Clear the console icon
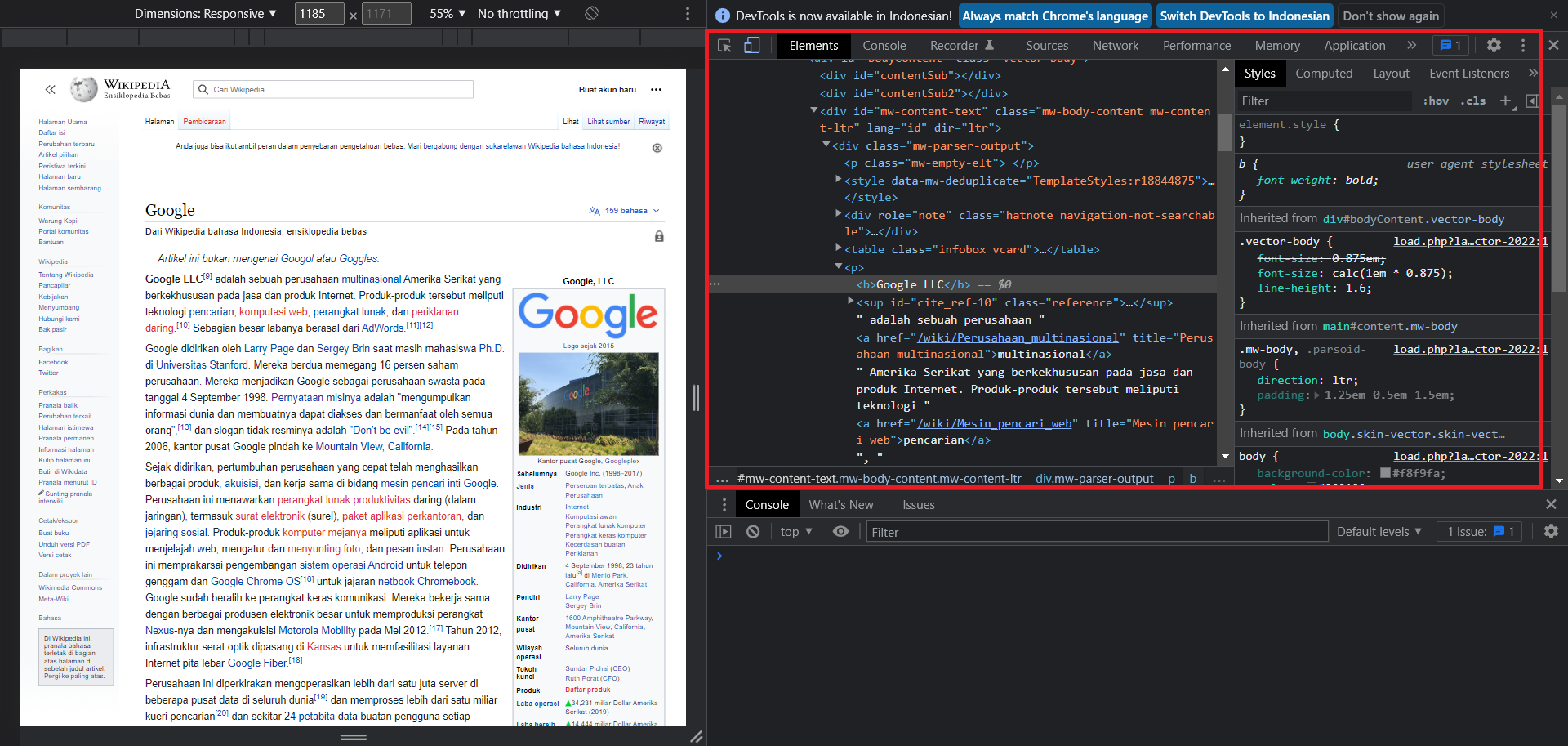The image size is (1568, 746). point(753,532)
